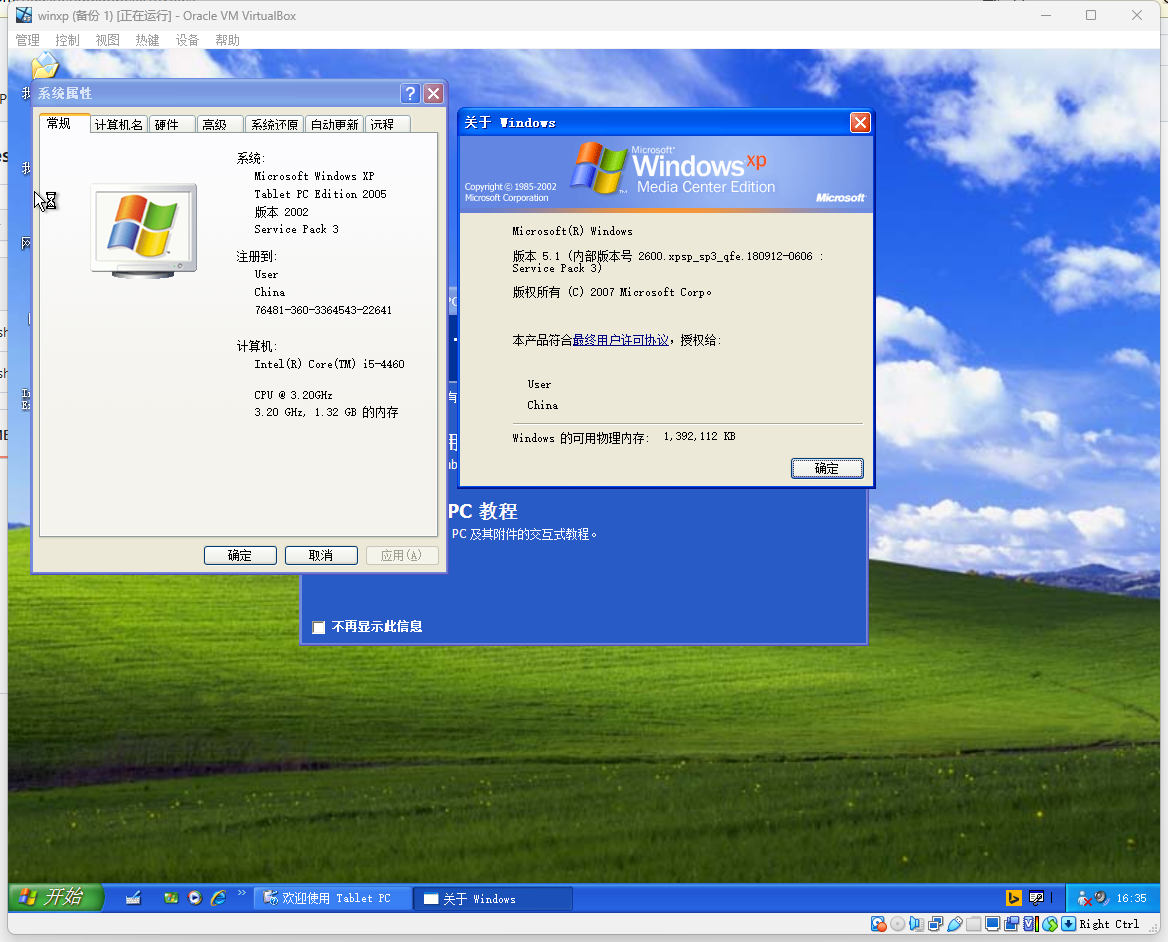Launch Windows Media Player from Quick Launch
1168x942 pixels.
[195, 898]
